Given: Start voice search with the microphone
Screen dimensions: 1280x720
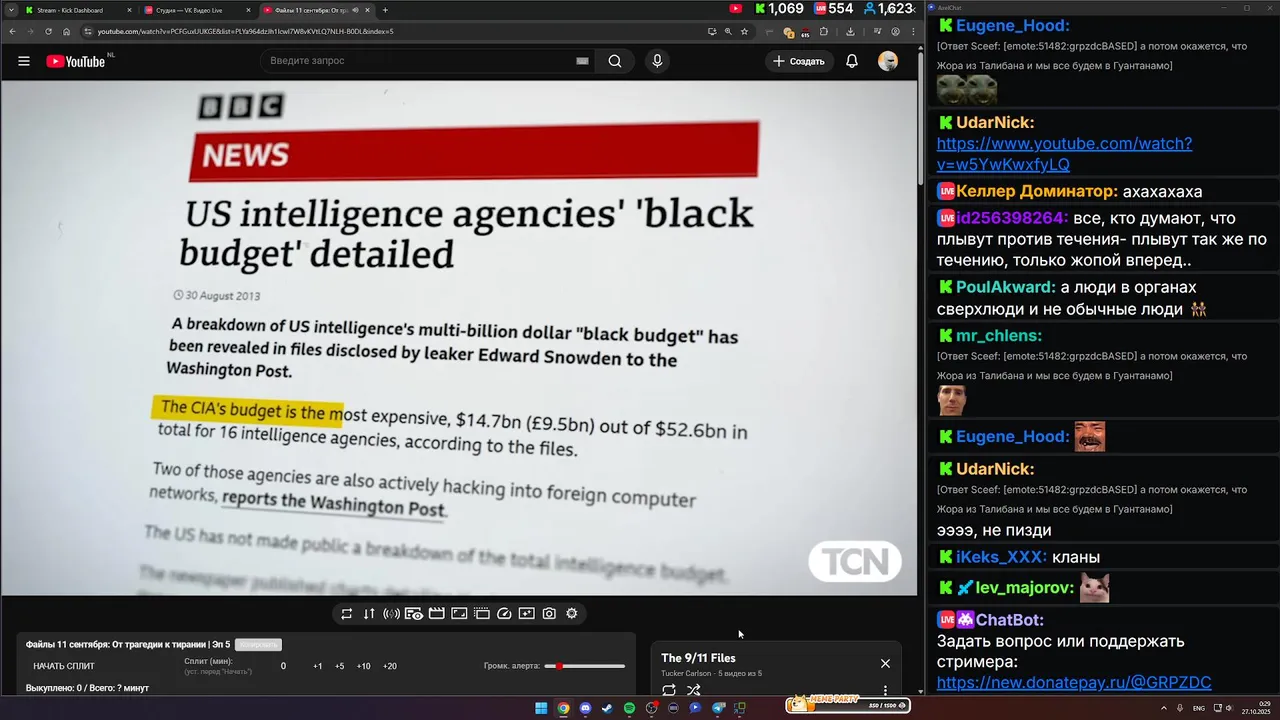Looking at the screenshot, I should tap(657, 61).
